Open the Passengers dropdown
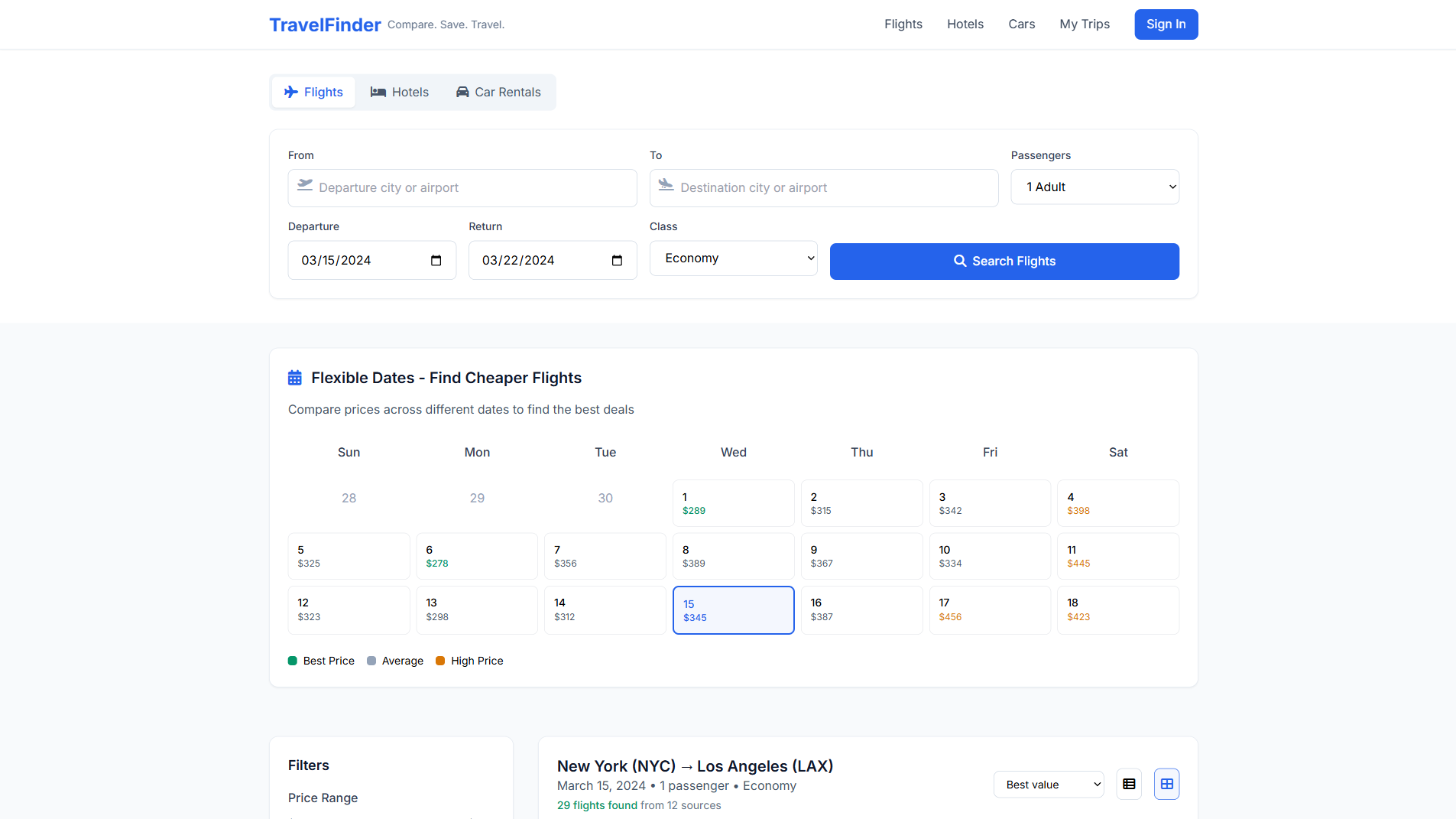Screen dimensions: 1456x819 coord(1094,186)
